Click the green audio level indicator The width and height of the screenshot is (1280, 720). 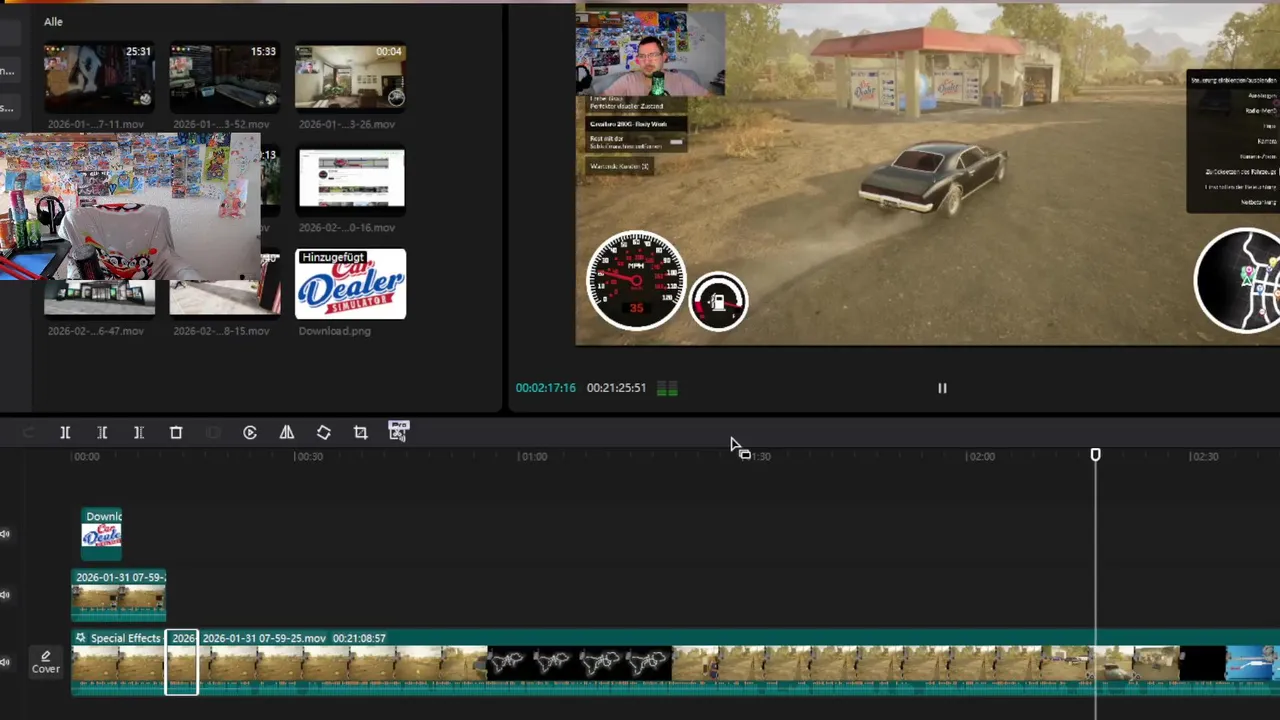[668, 388]
